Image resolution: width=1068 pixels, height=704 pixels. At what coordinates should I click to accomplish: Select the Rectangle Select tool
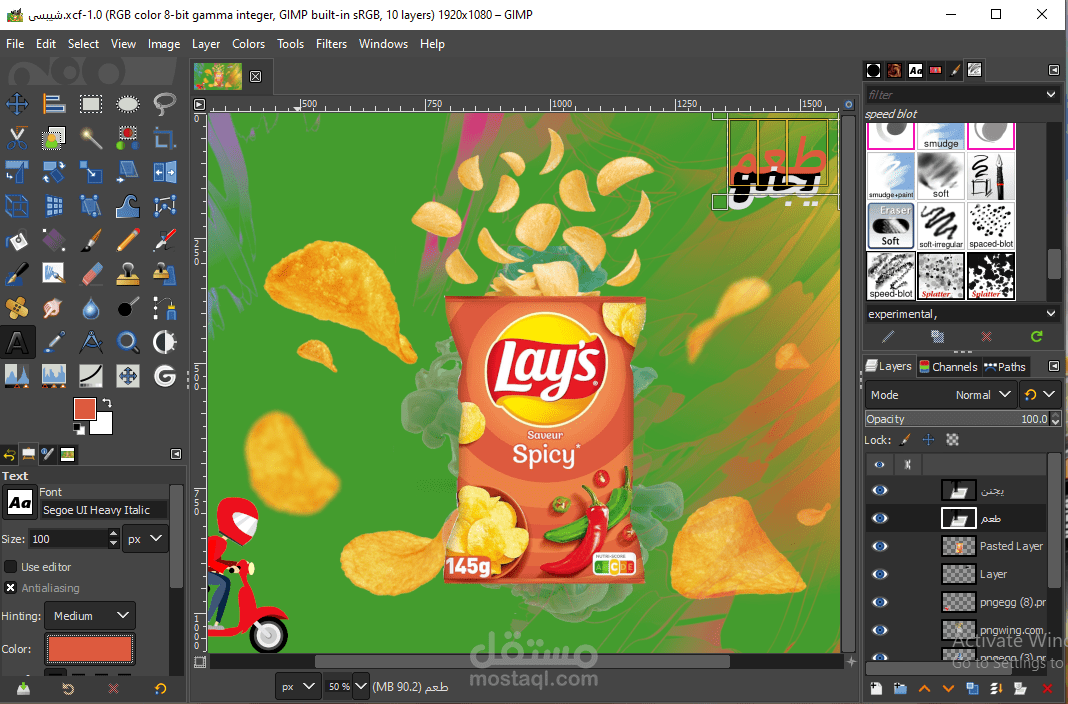pos(91,103)
